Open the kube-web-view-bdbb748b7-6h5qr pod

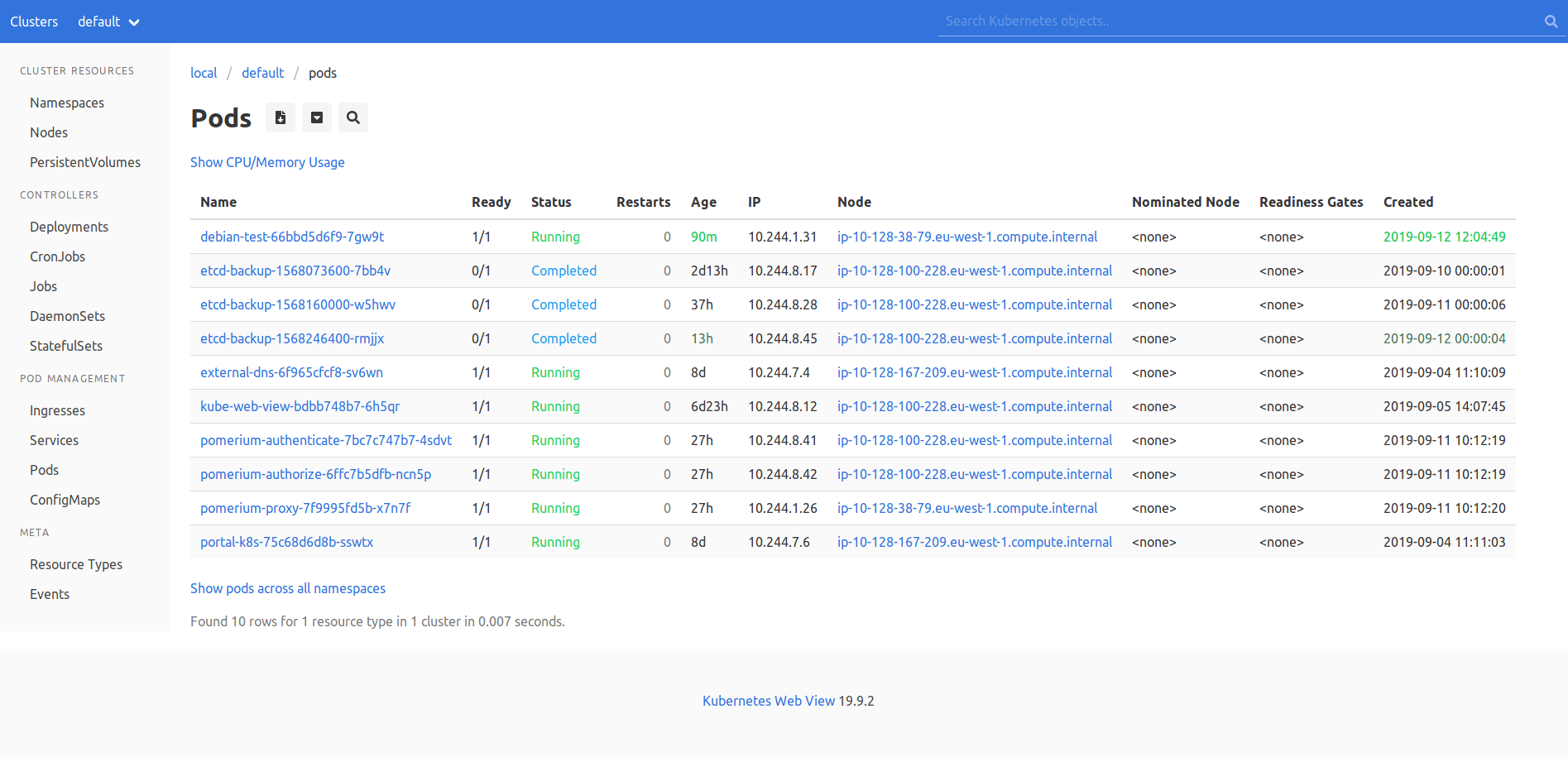[300, 406]
